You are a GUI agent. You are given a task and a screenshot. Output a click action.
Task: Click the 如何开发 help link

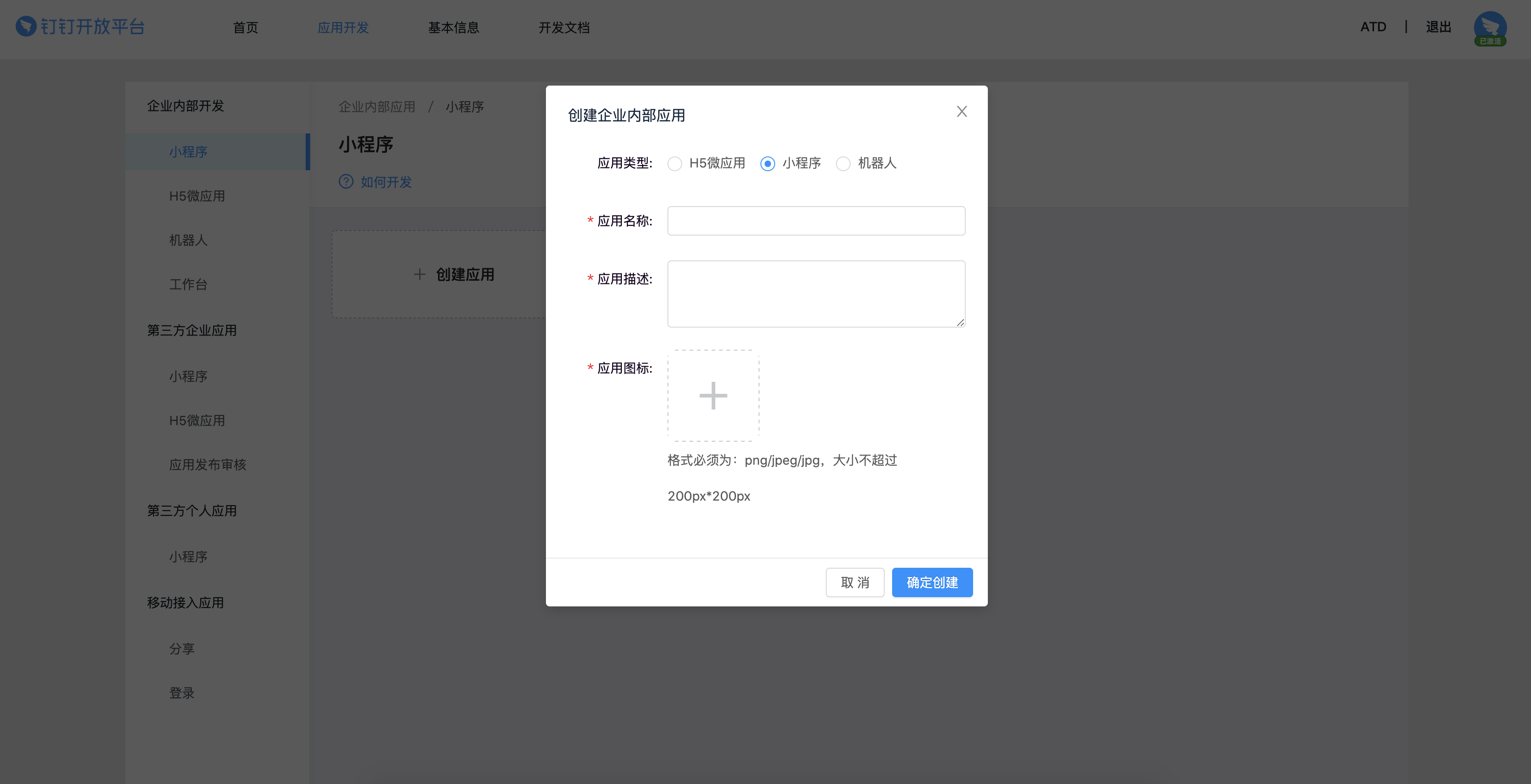[386, 182]
